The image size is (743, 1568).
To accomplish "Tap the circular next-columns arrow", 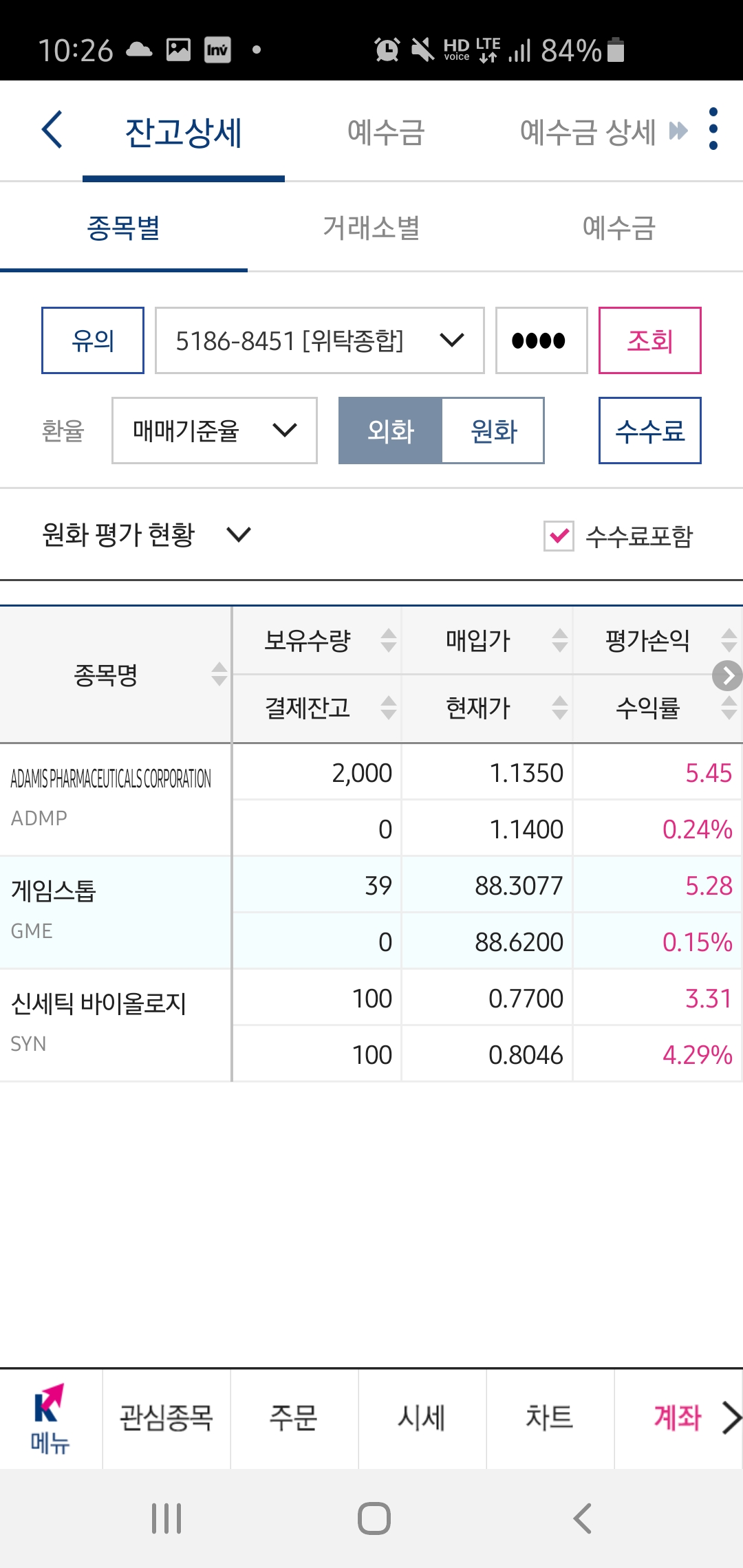I will click(x=727, y=675).
